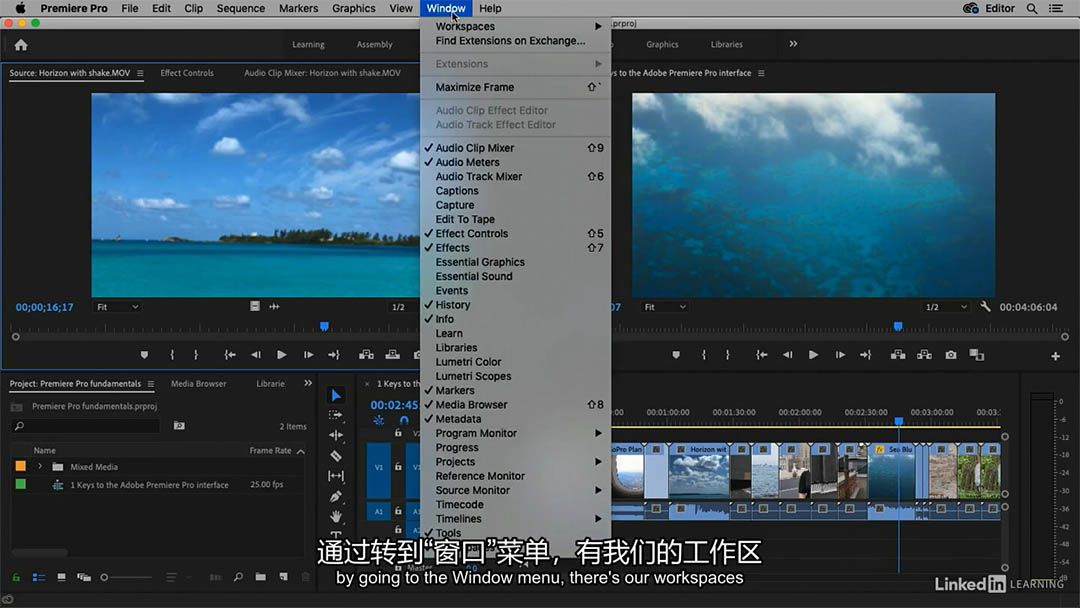
Task: Expand Source Monitor submenu
Action: click(x=515, y=490)
